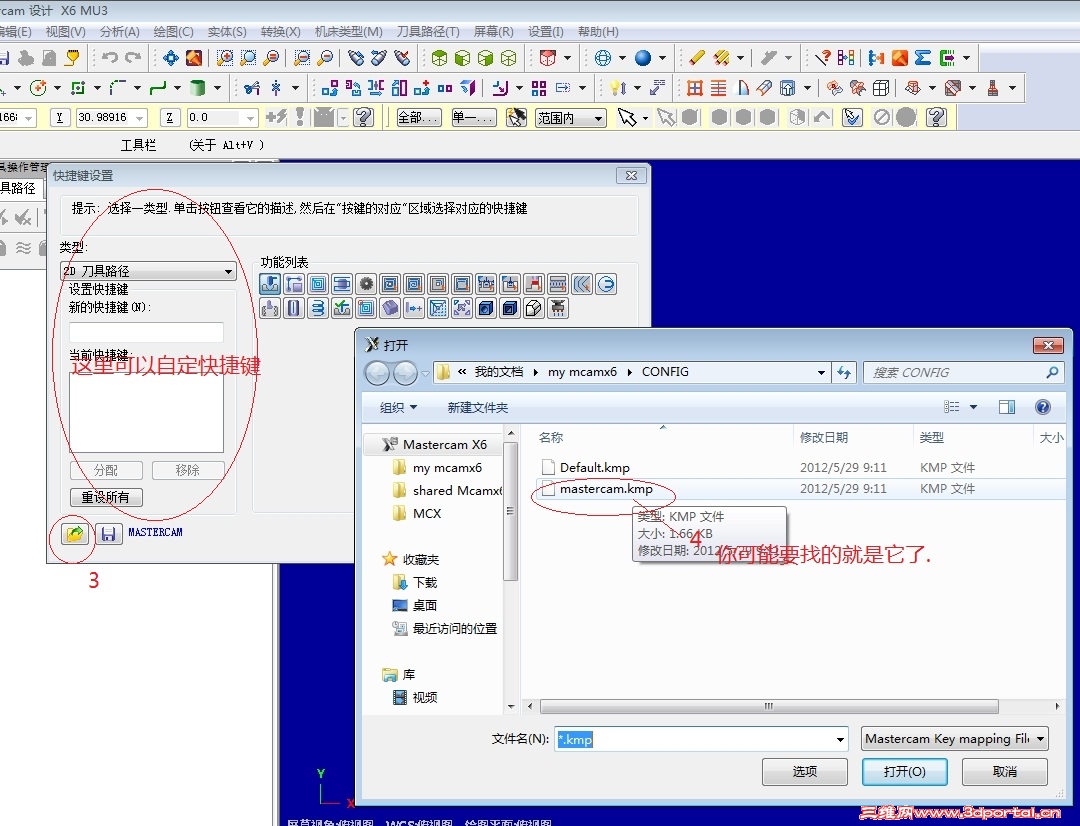The width and height of the screenshot is (1080, 826).
Task: Click the wireframe globe icon
Action: click(603, 58)
